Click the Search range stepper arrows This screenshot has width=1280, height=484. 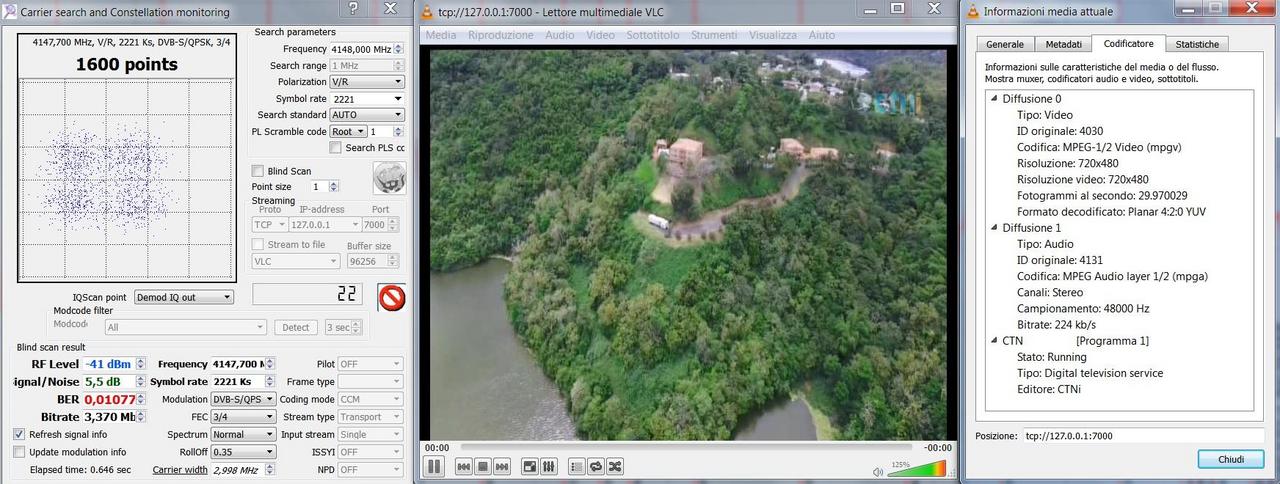point(399,65)
